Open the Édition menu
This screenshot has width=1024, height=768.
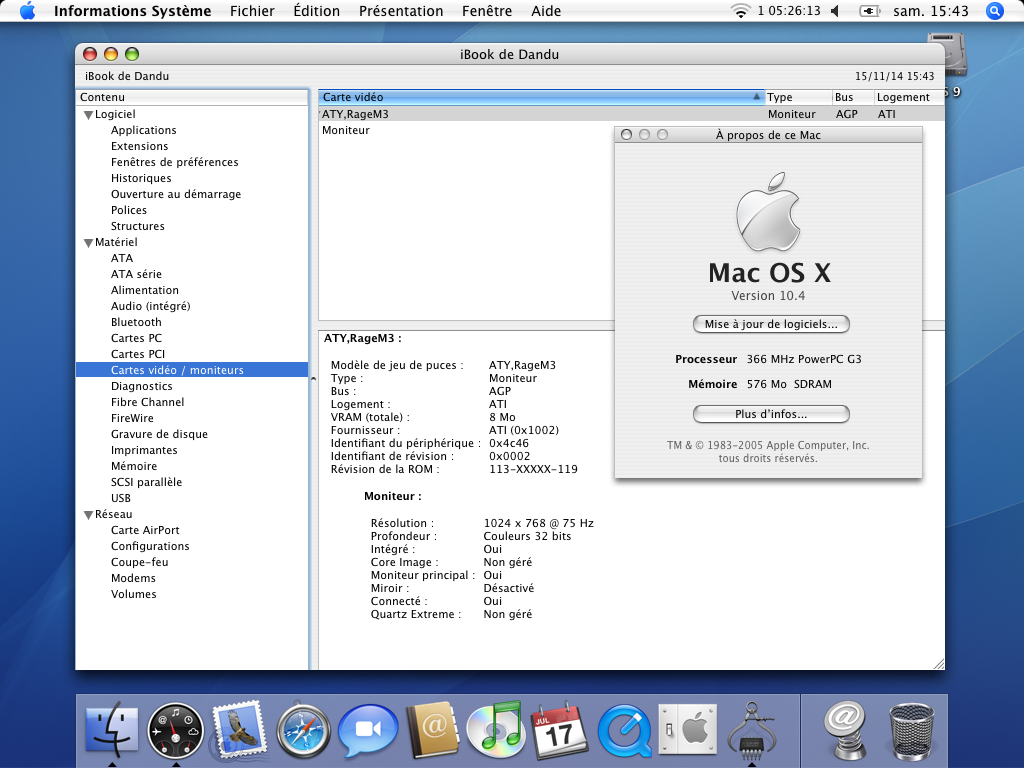(316, 10)
